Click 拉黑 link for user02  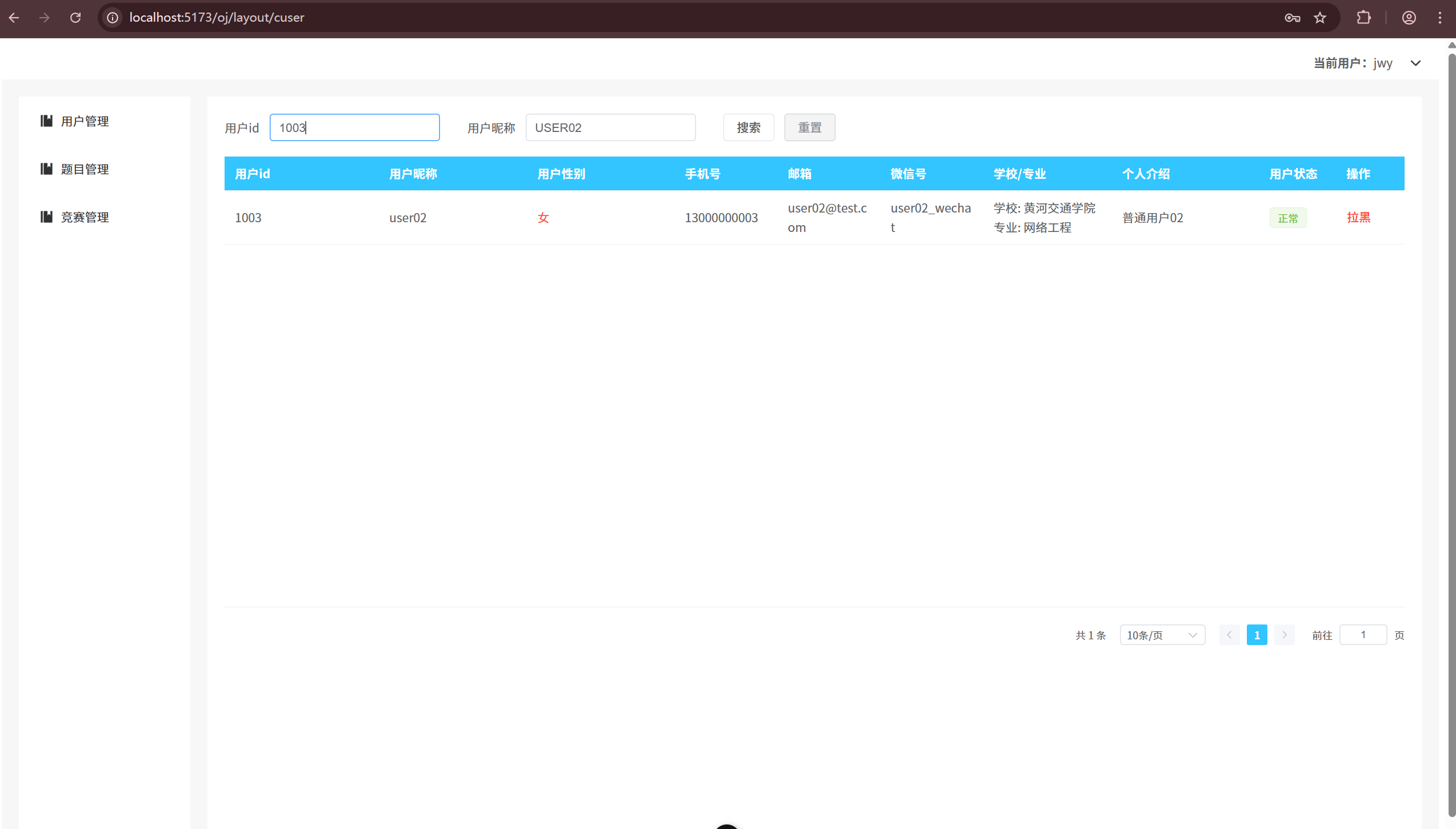coord(1358,217)
